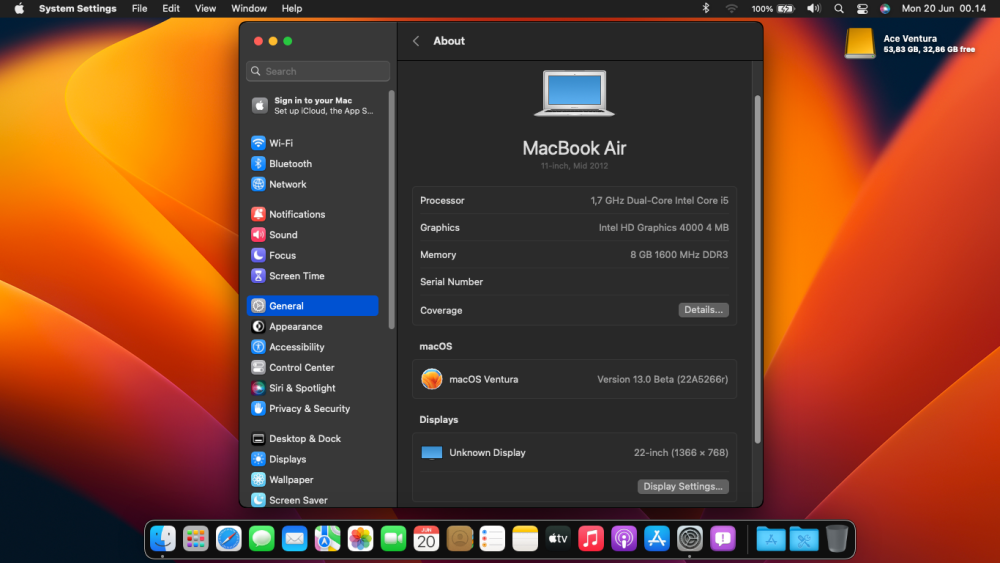
Task: Open Music from the Dock
Action: [591, 539]
